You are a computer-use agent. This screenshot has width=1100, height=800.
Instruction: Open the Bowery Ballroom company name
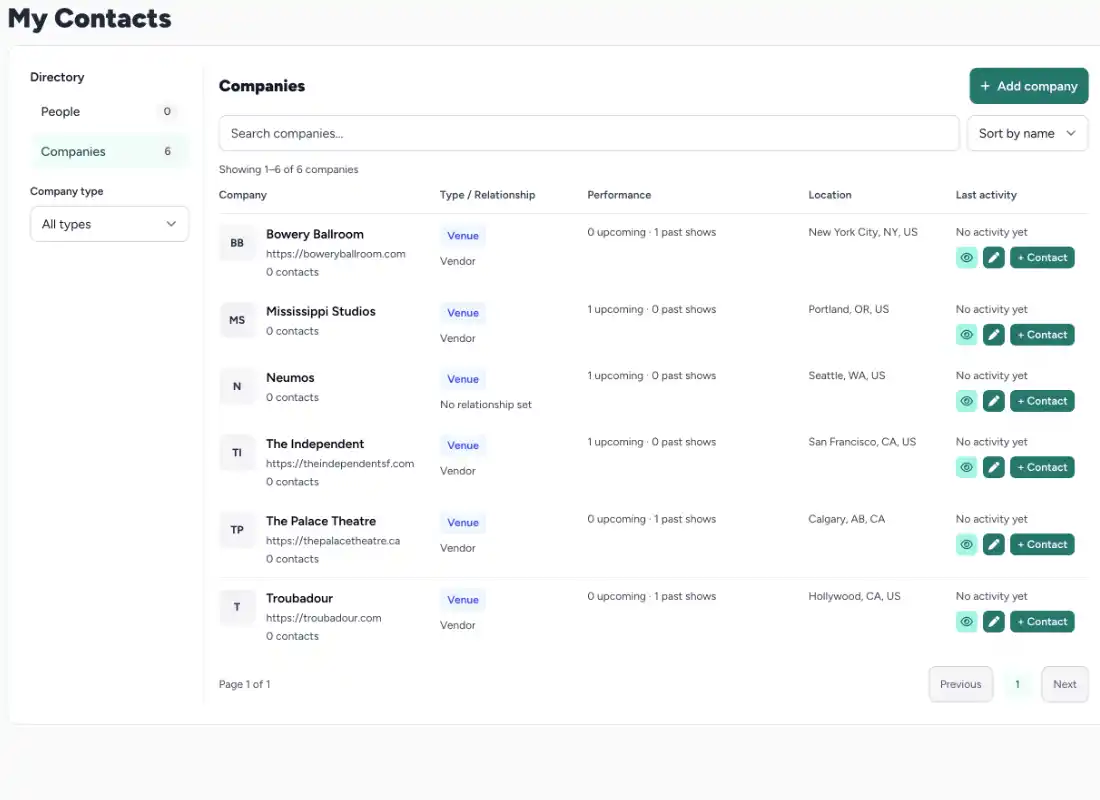pyautogui.click(x=314, y=234)
